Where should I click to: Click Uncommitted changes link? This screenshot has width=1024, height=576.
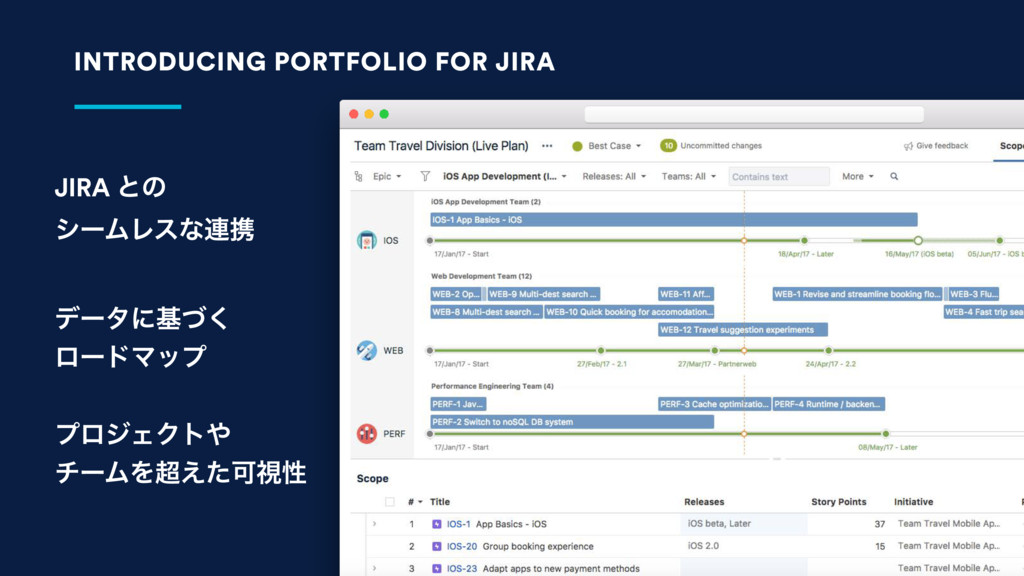click(x=721, y=146)
